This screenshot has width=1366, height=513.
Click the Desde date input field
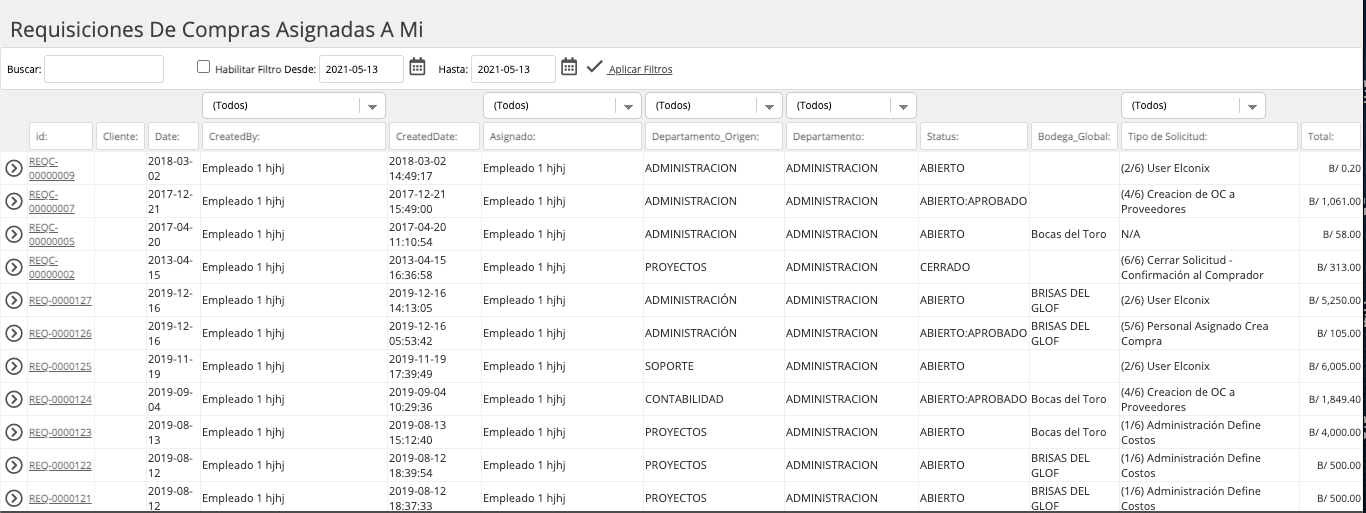[361, 69]
